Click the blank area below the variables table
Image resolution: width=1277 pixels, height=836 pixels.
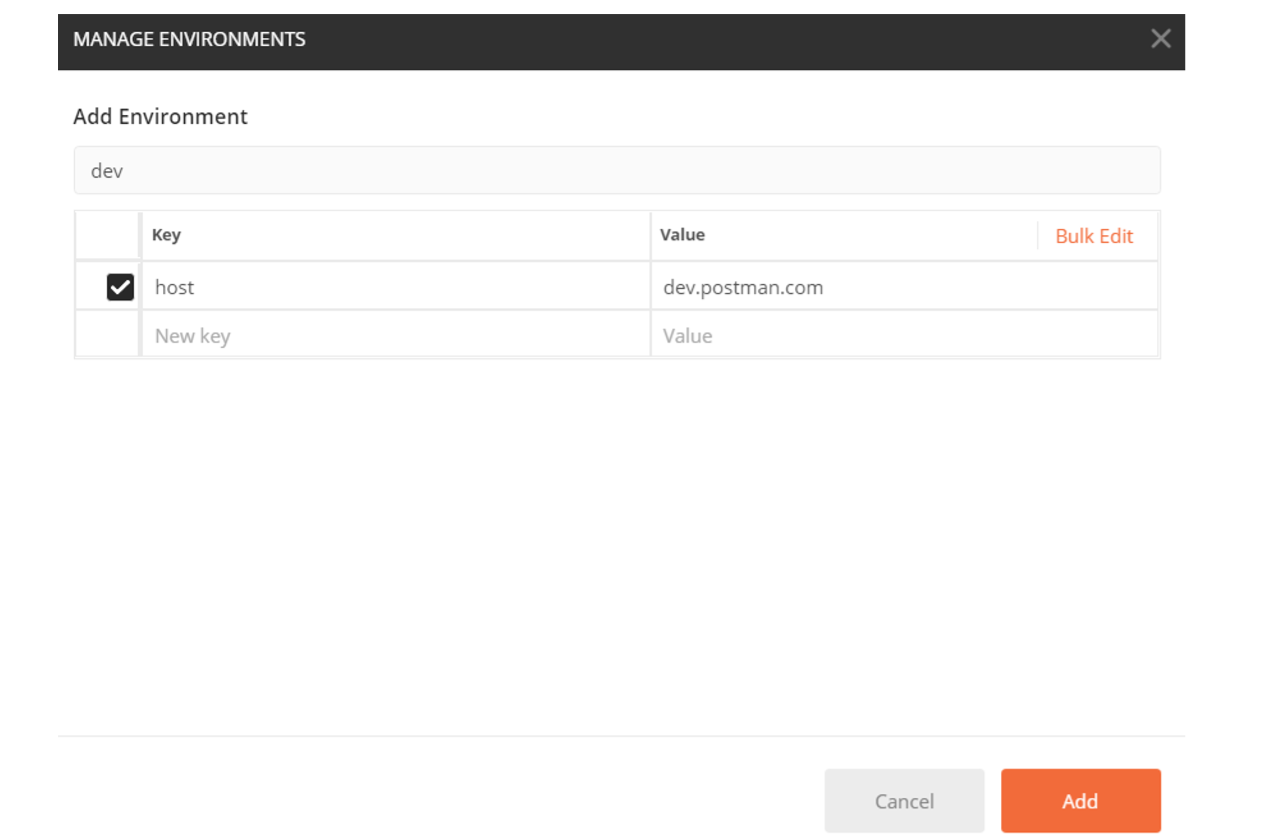coord(616,540)
